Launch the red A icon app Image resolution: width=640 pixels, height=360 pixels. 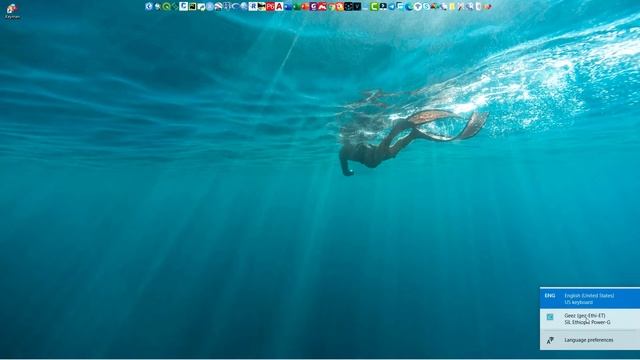tap(279, 6)
